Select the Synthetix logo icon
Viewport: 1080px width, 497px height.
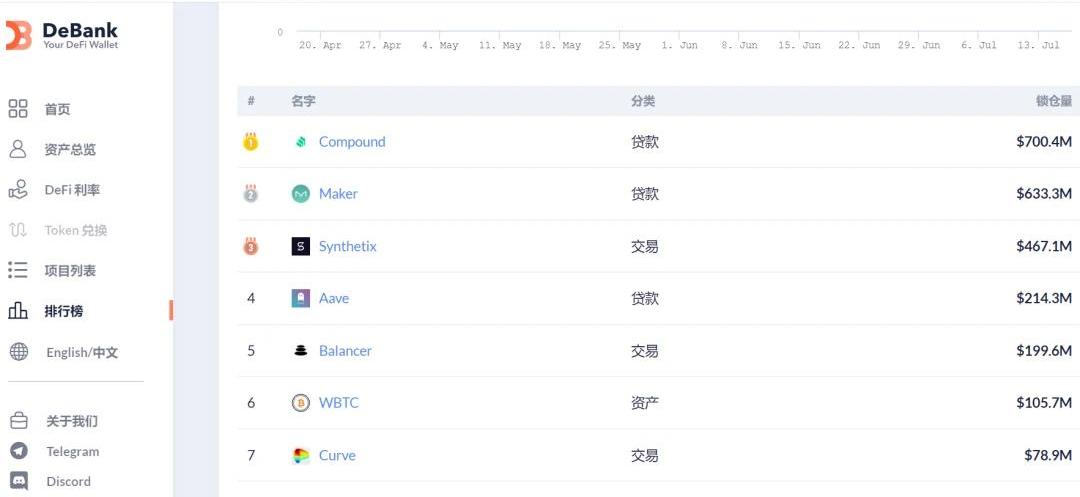[x=300, y=246]
